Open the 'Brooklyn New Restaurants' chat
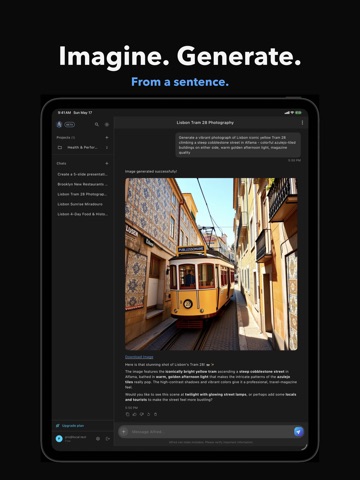 [82, 184]
